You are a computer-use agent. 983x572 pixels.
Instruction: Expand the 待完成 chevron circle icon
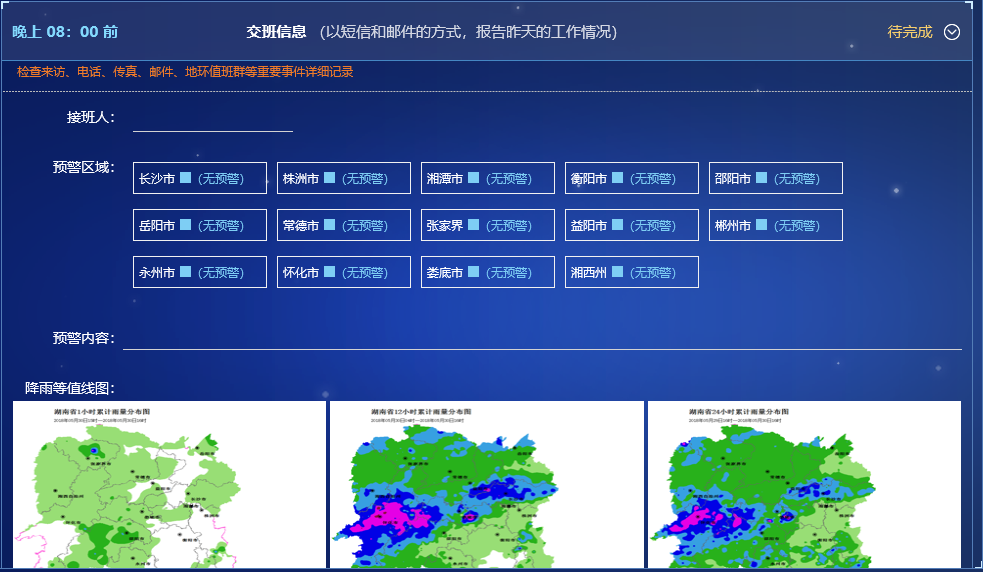pos(952,32)
